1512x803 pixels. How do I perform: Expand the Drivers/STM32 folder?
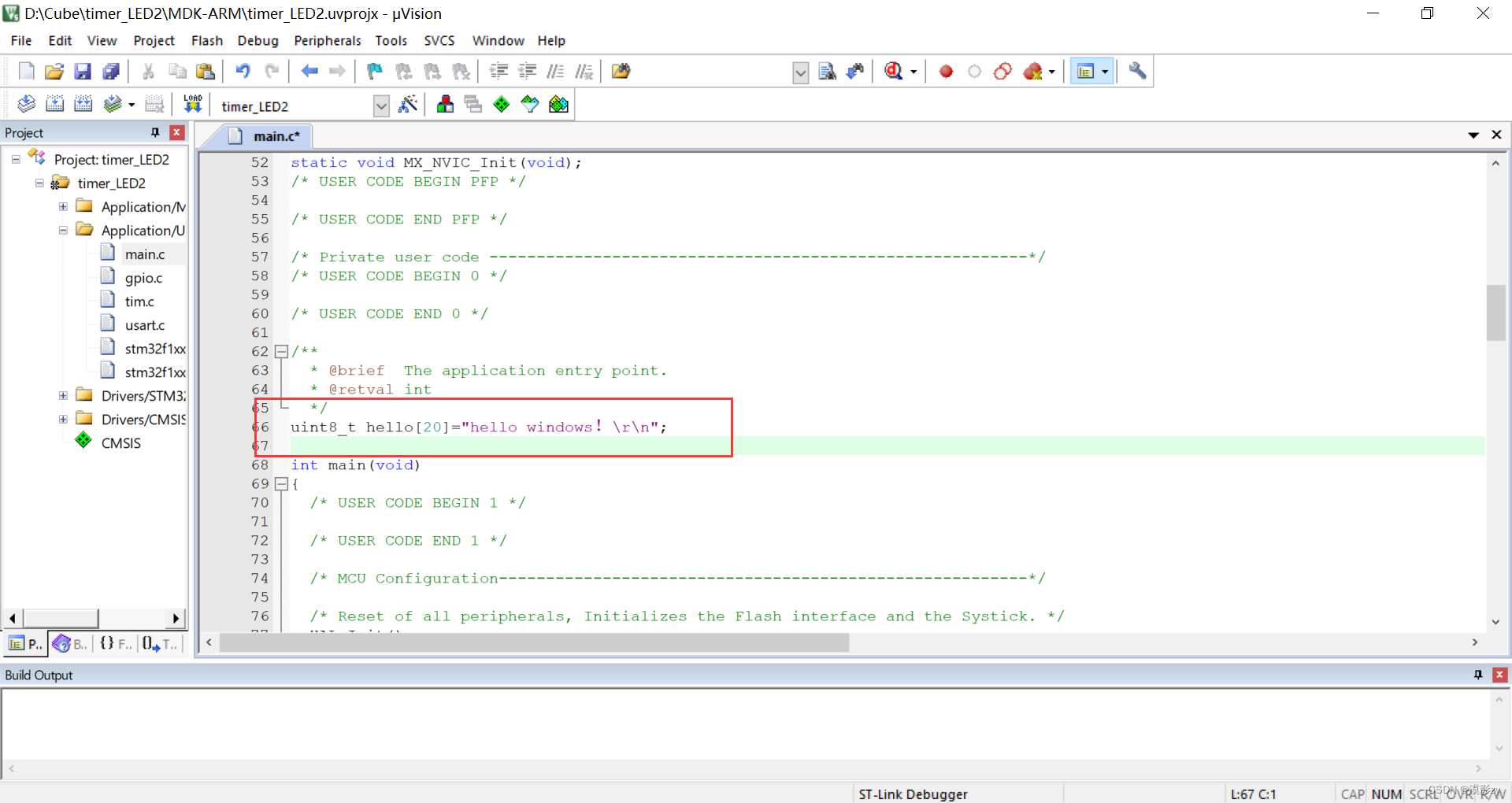pyautogui.click(x=63, y=395)
